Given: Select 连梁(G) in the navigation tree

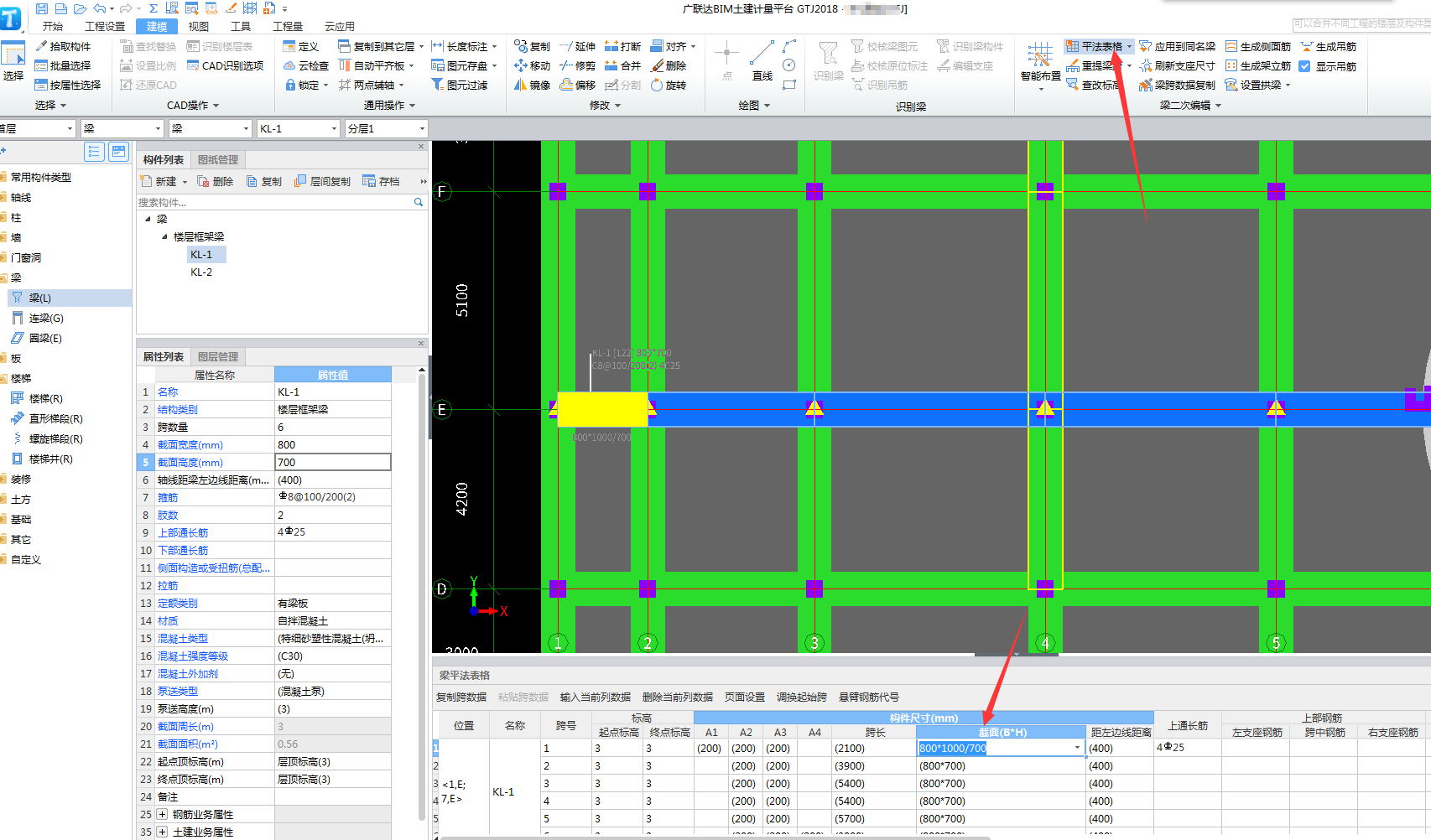Looking at the screenshot, I should coord(46,318).
